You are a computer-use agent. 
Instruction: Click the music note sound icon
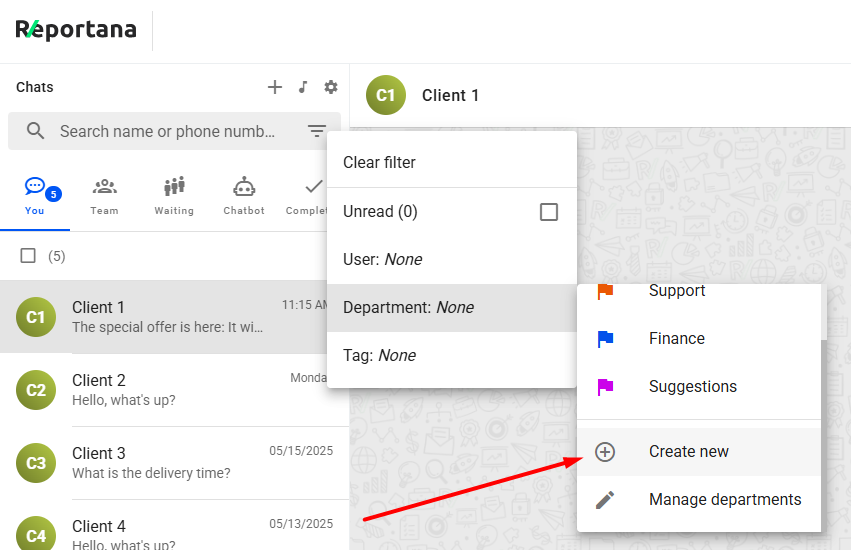tap(303, 88)
